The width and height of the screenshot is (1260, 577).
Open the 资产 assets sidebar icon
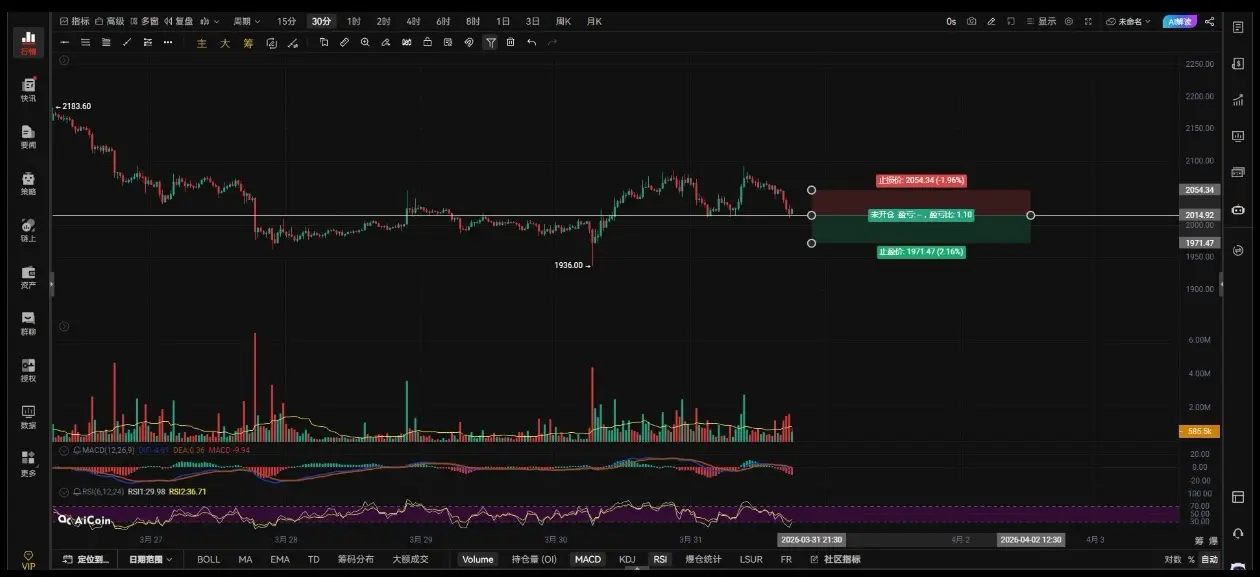point(28,277)
